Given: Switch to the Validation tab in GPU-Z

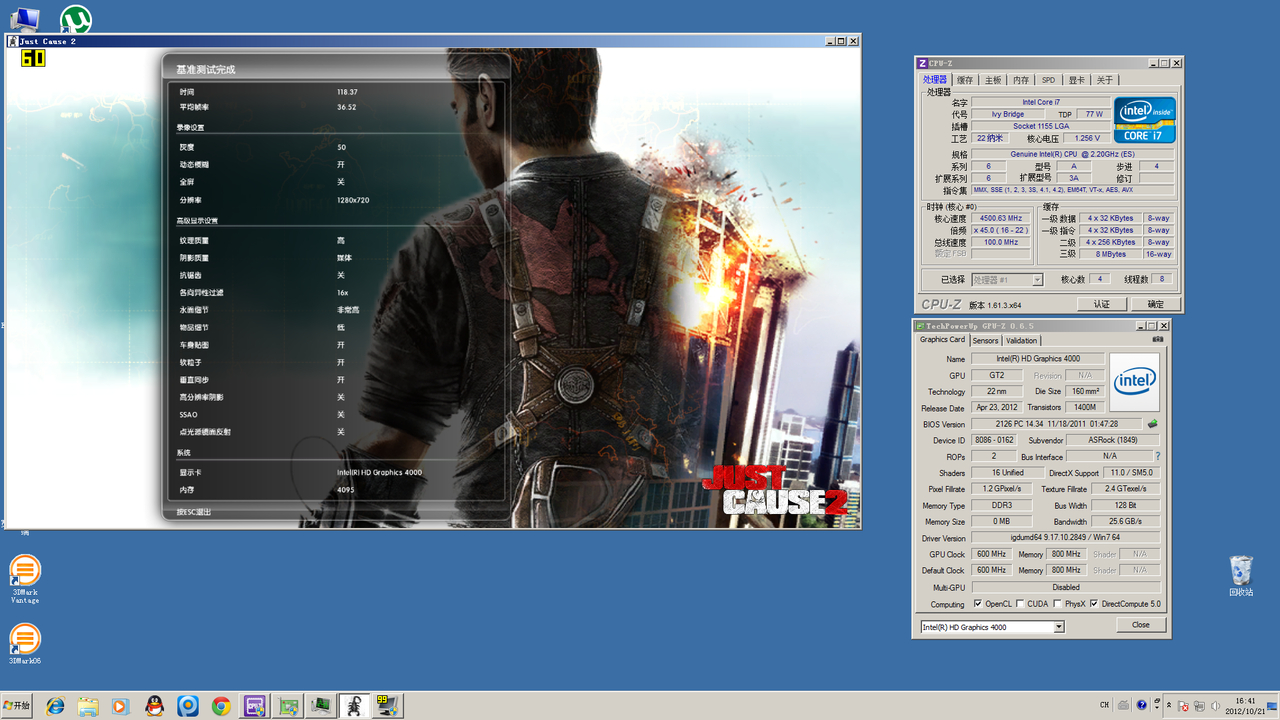Looking at the screenshot, I should [x=1022, y=341].
